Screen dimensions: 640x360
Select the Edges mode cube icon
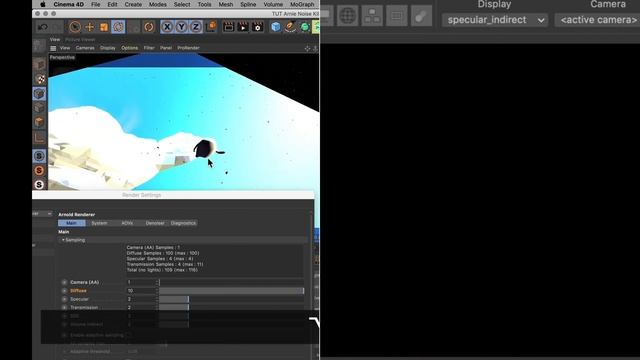(x=40, y=108)
